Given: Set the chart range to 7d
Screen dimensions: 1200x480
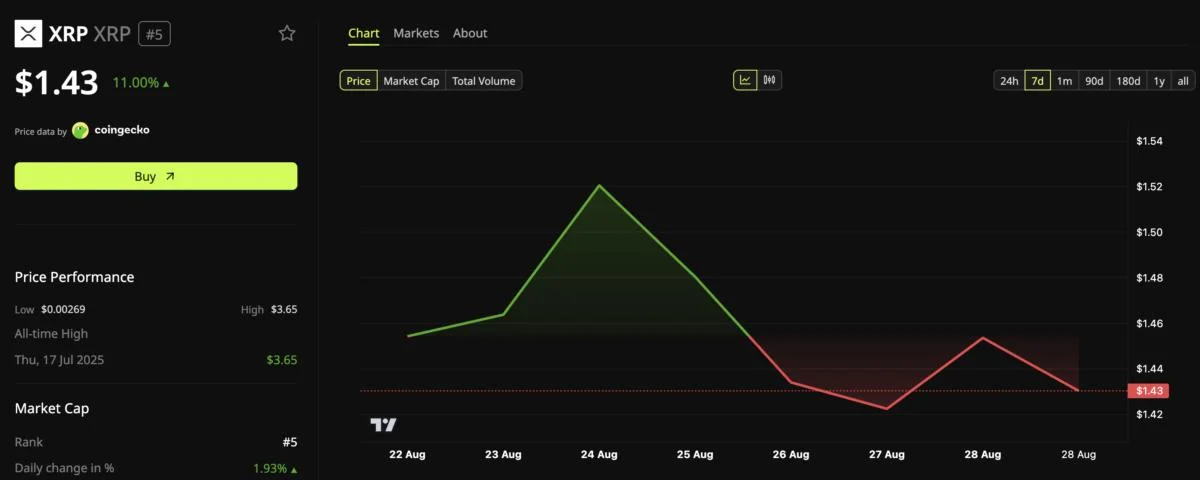Looking at the screenshot, I should [x=1038, y=81].
